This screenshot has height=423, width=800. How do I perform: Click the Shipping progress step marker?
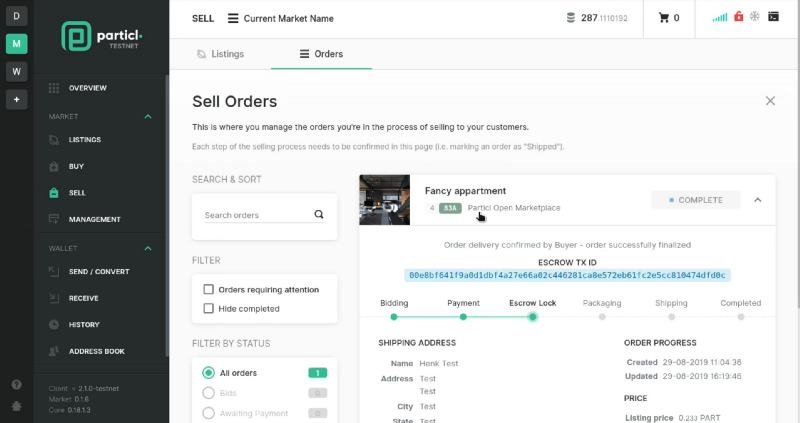pos(671,317)
